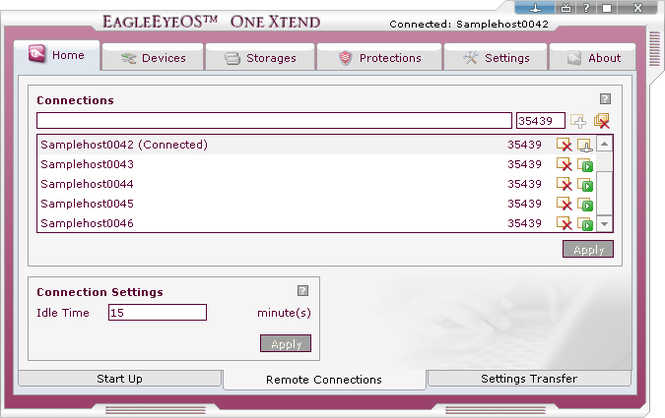Select the Remote Connections bottom tab

(x=324, y=379)
